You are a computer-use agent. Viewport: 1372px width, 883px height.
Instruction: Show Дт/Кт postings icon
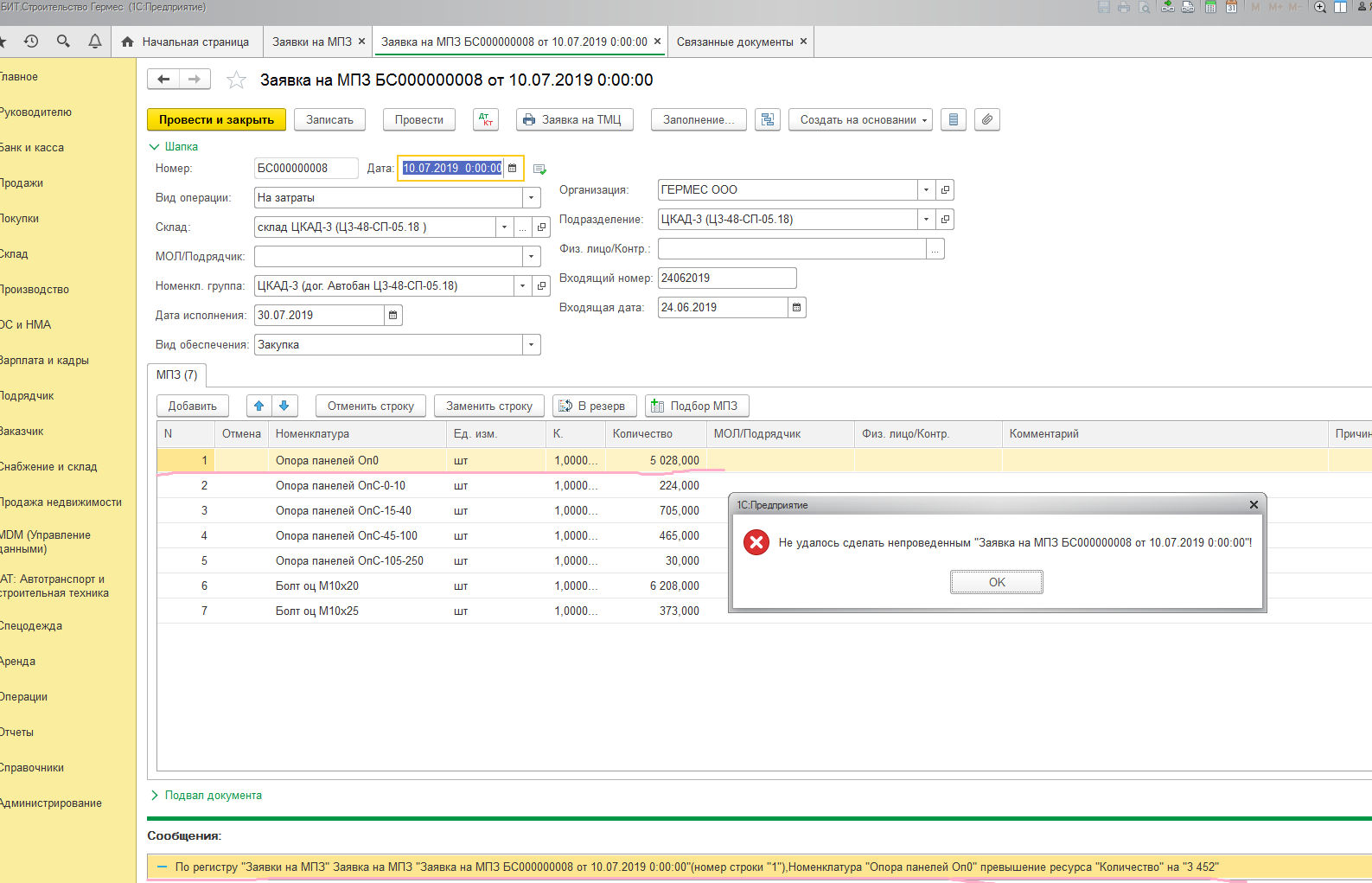[486, 119]
